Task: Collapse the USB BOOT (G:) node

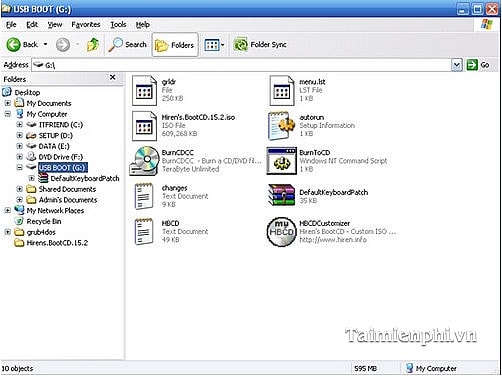Action: click(20, 168)
